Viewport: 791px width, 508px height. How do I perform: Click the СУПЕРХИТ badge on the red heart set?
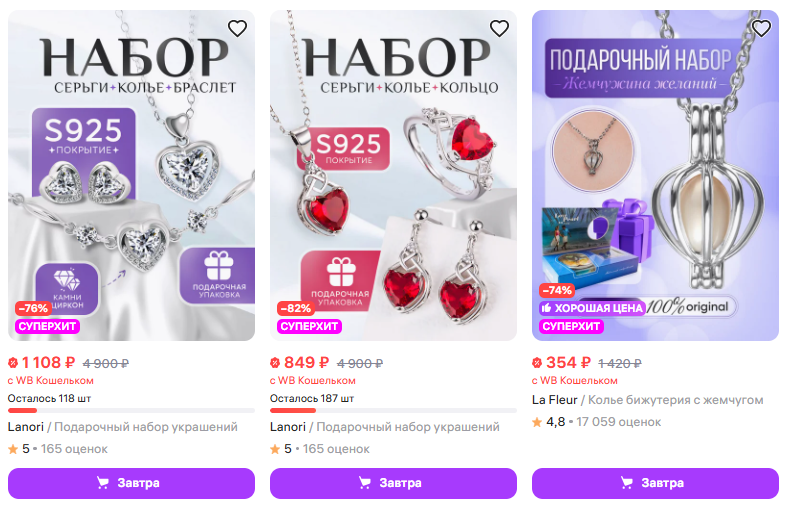tap(309, 326)
